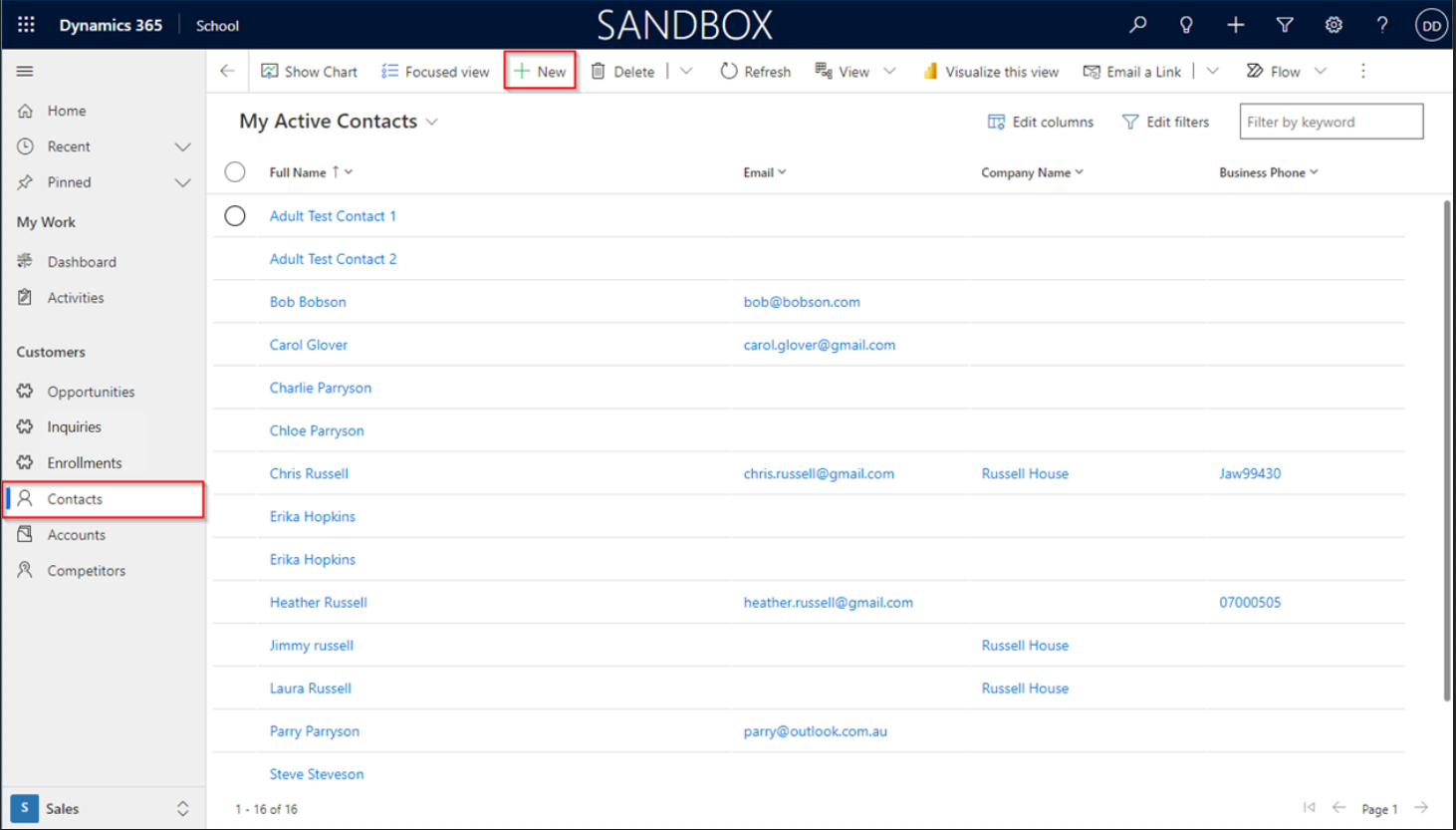Click the New button in command bar
Image resolution: width=1456 pixels, height=830 pixels.
click(x=540, y=71)
